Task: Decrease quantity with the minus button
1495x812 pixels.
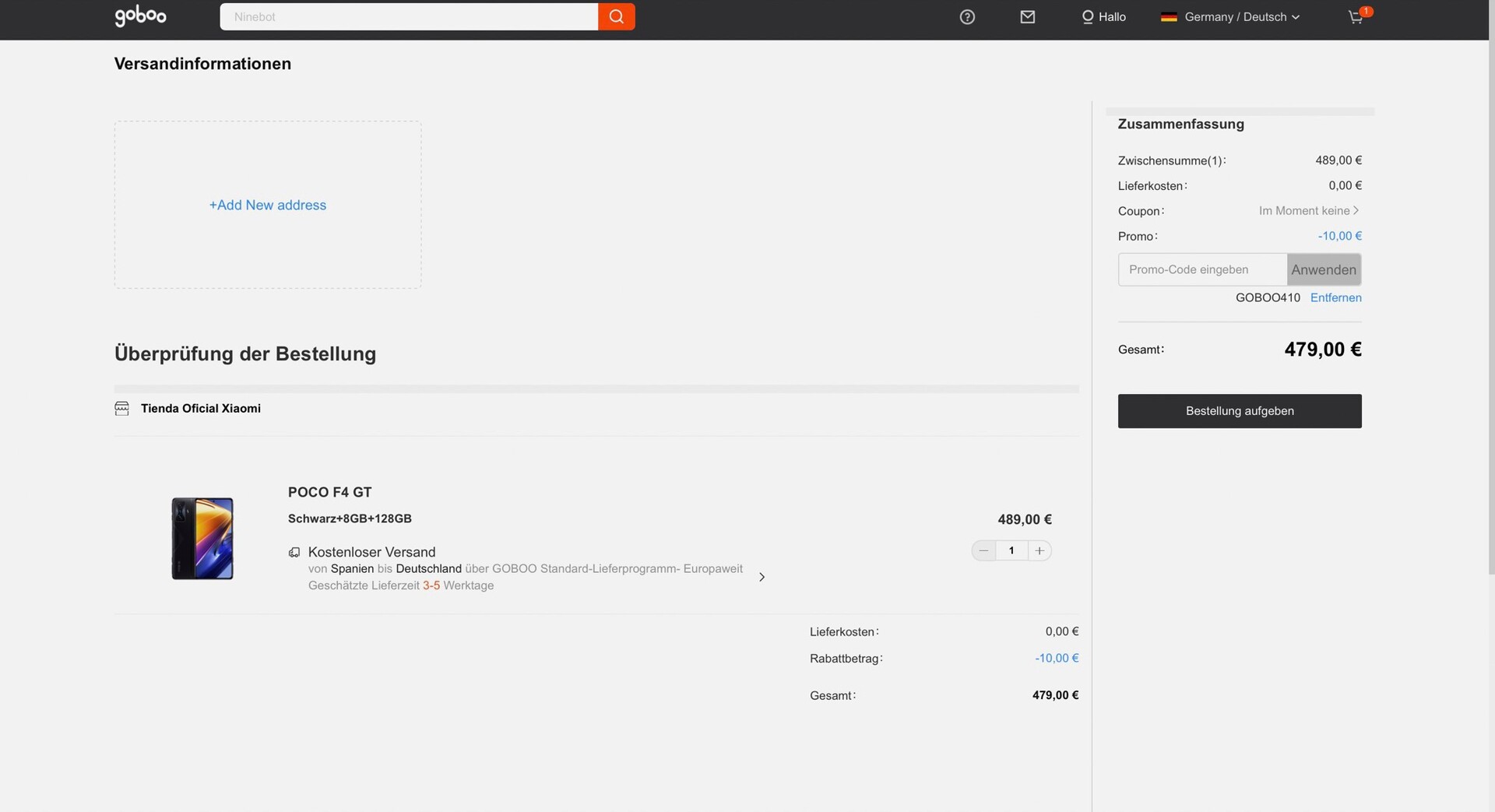Action: (x=984, y=550)
